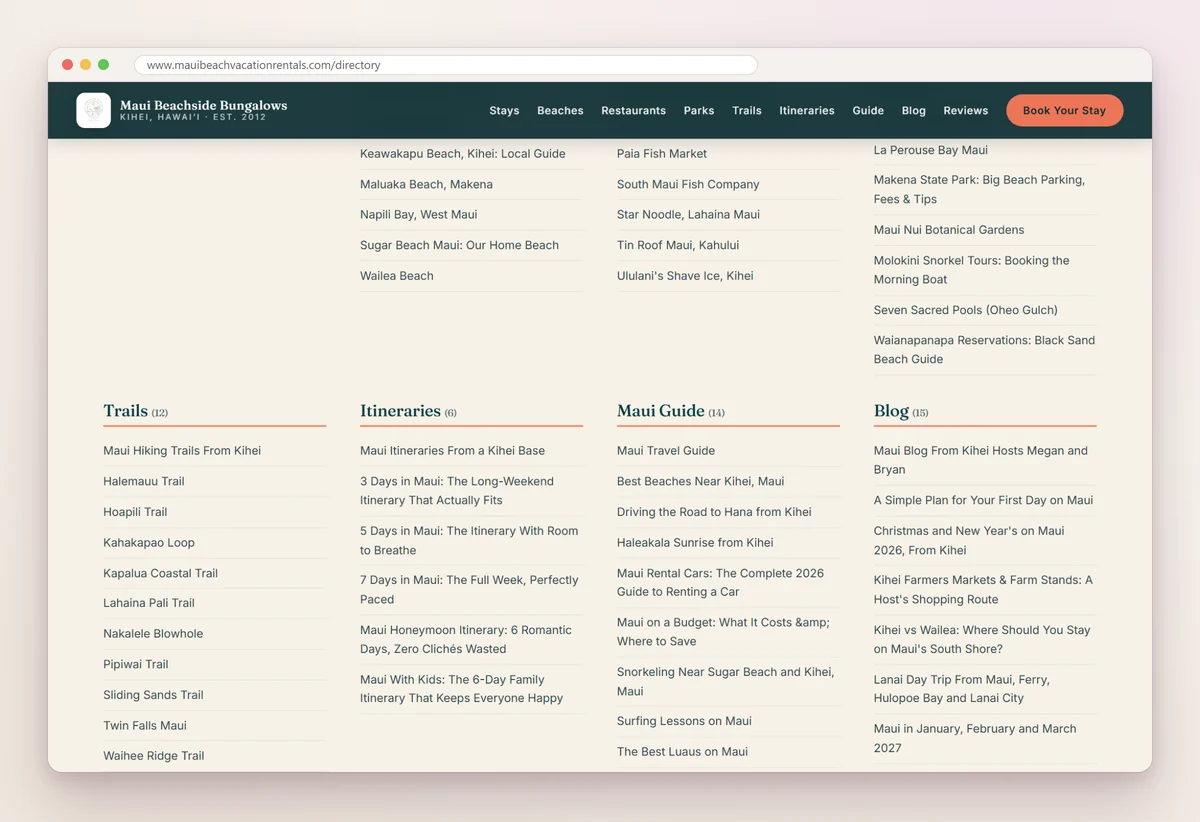Click the Trails section heading
The image size is (1200, 822).
coord(125,411)
